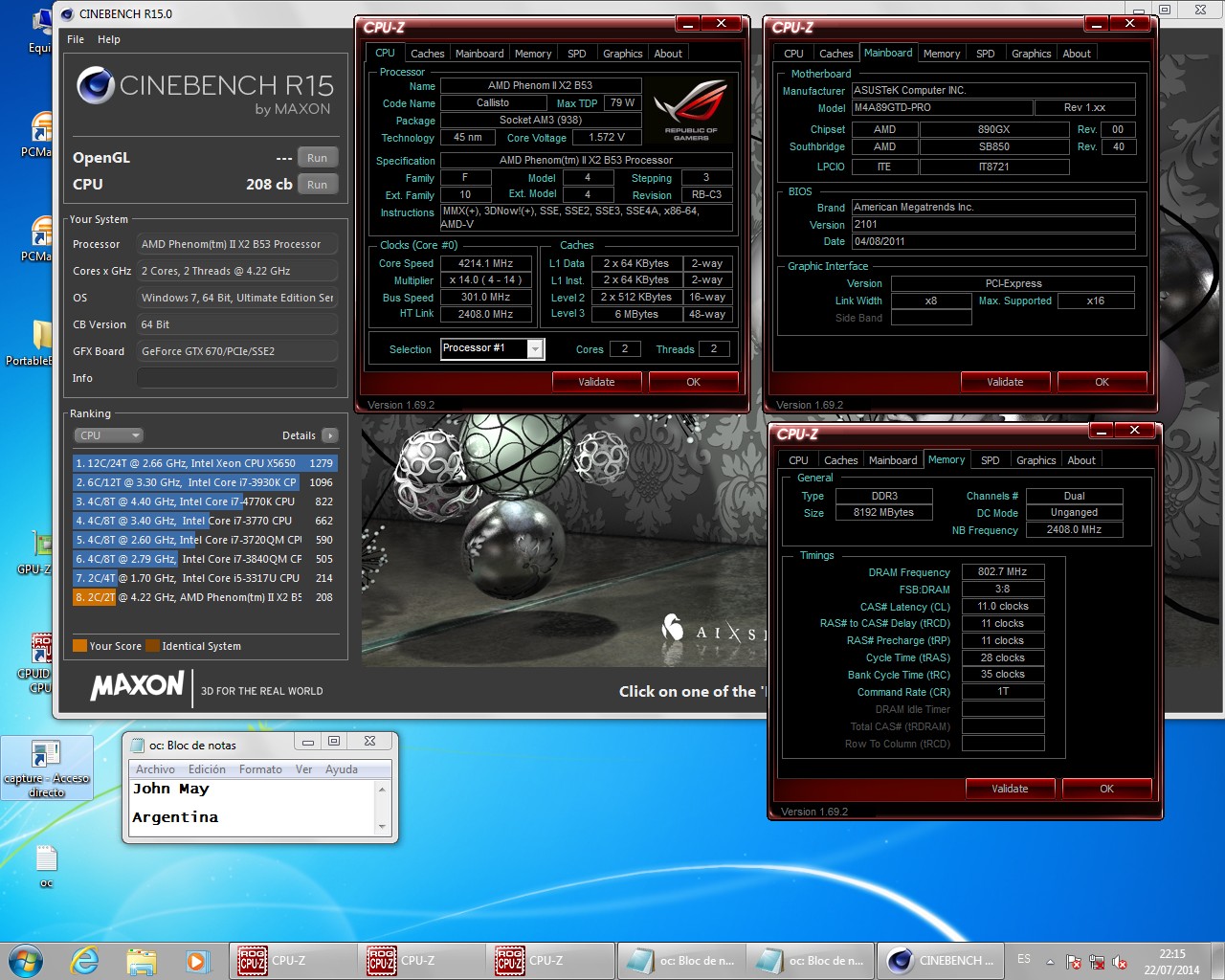Switch to CPU tab in Mainboard CPU-Z window
Viewport: 1225px width, 980px height.
point(793,54)
